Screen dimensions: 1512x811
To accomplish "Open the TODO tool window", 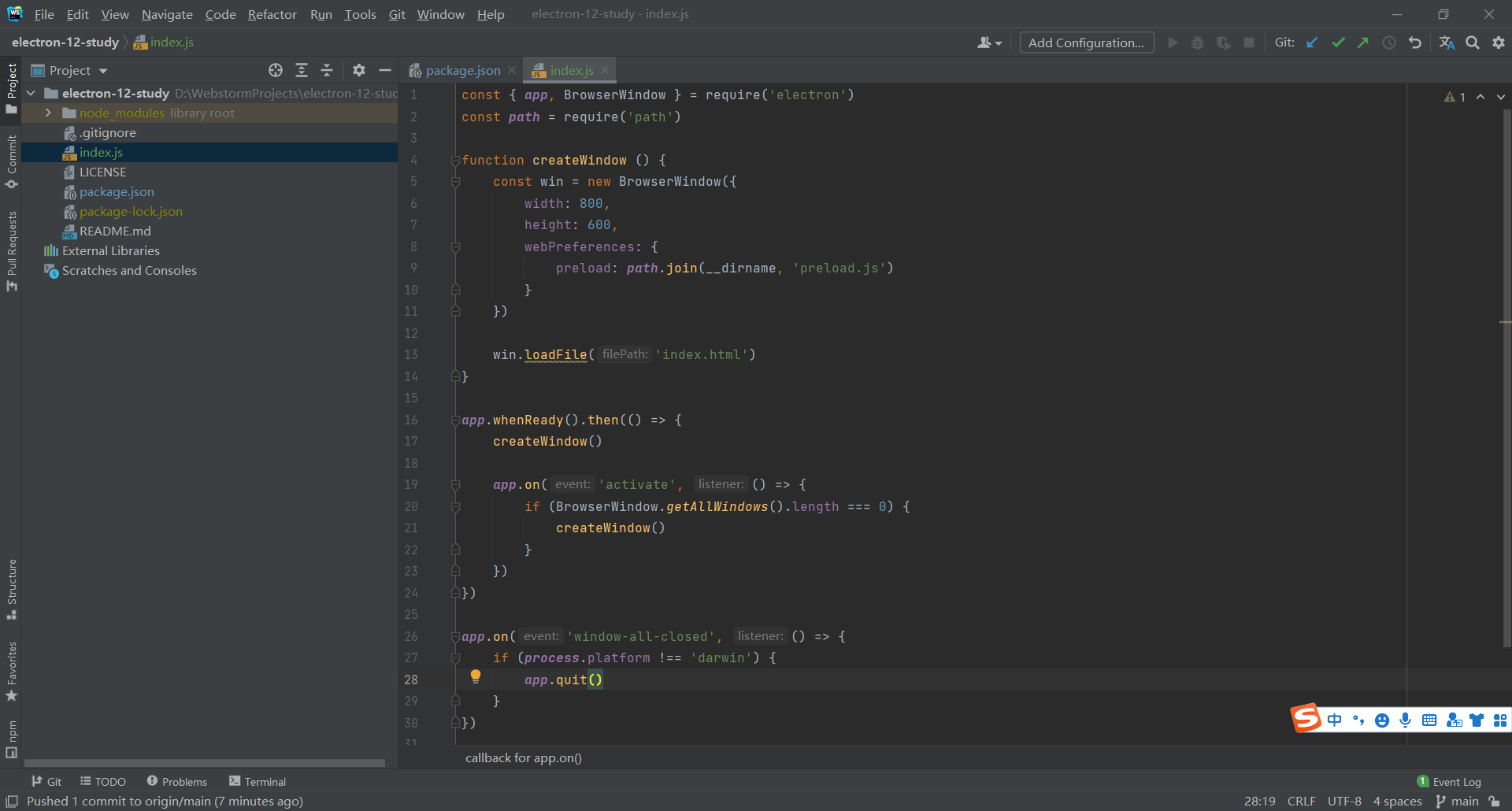I will click(103, 782).
